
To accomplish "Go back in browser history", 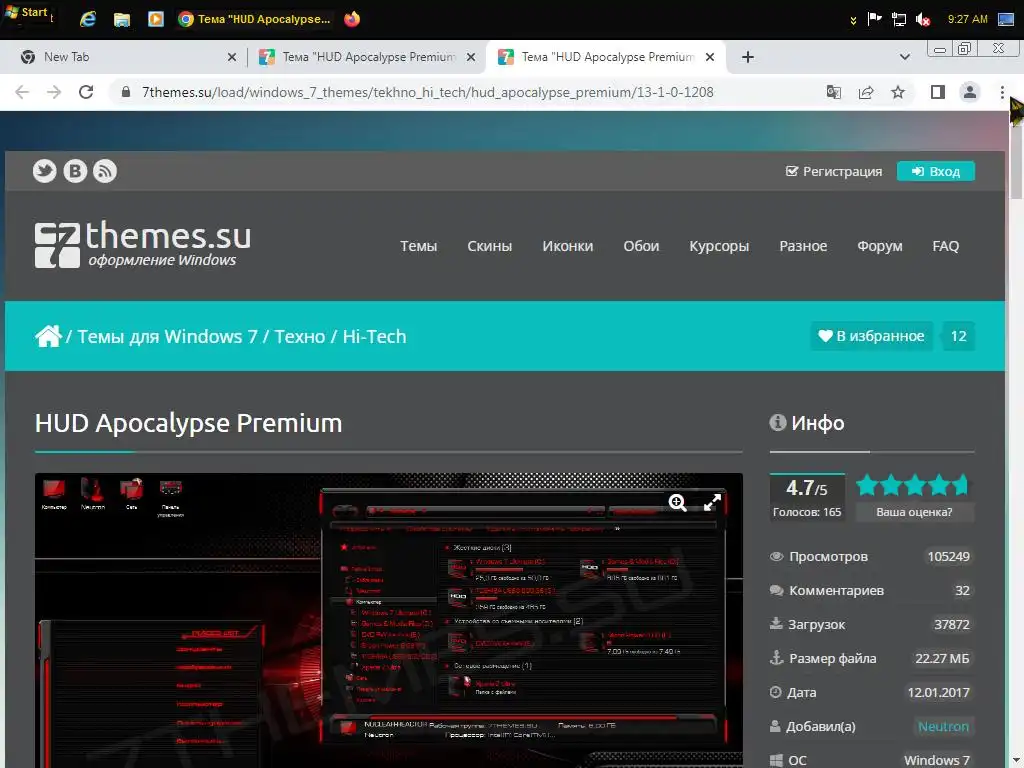I will coord(22,92).
